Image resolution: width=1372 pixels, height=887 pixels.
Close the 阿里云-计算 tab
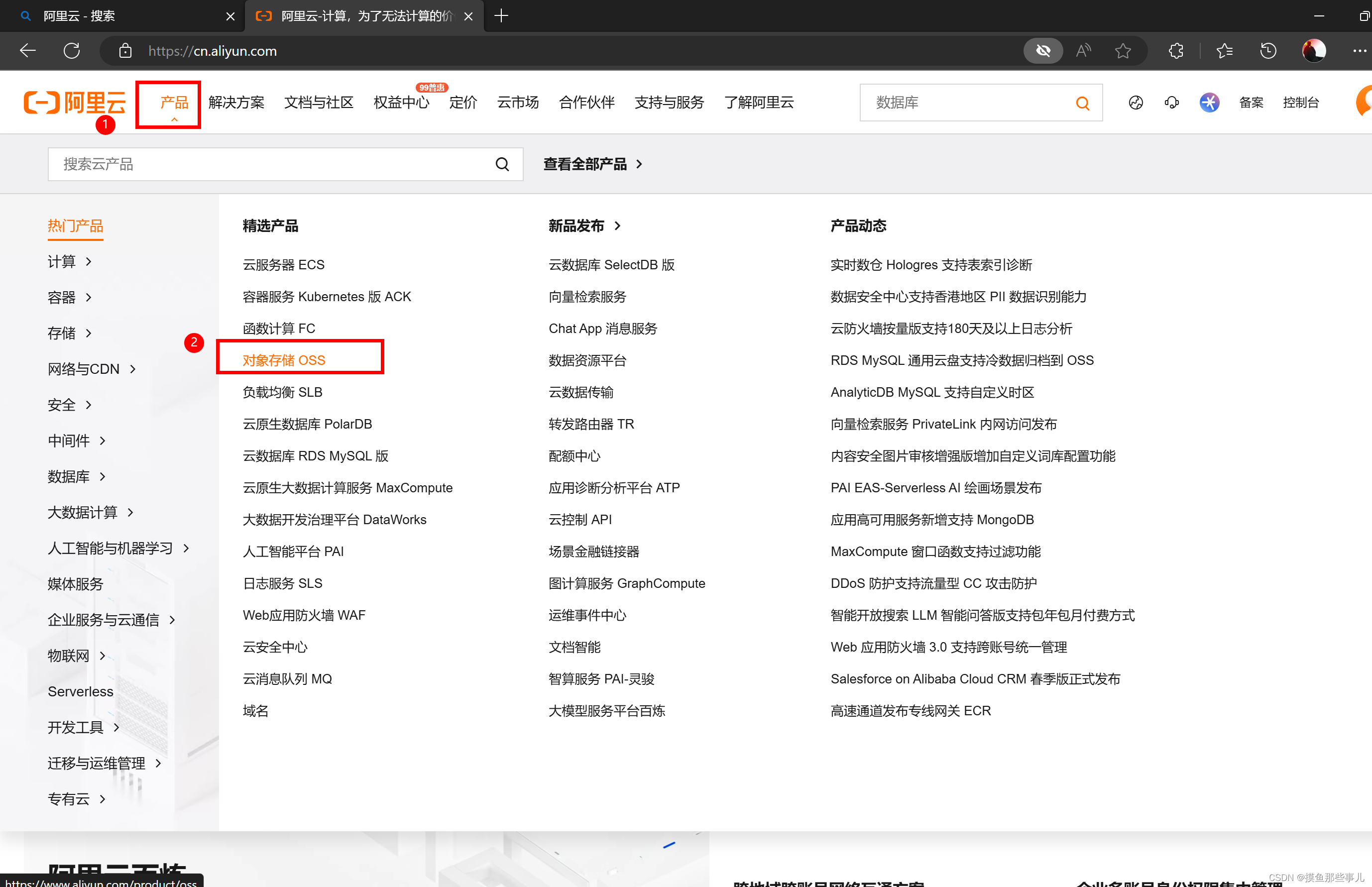469,16
